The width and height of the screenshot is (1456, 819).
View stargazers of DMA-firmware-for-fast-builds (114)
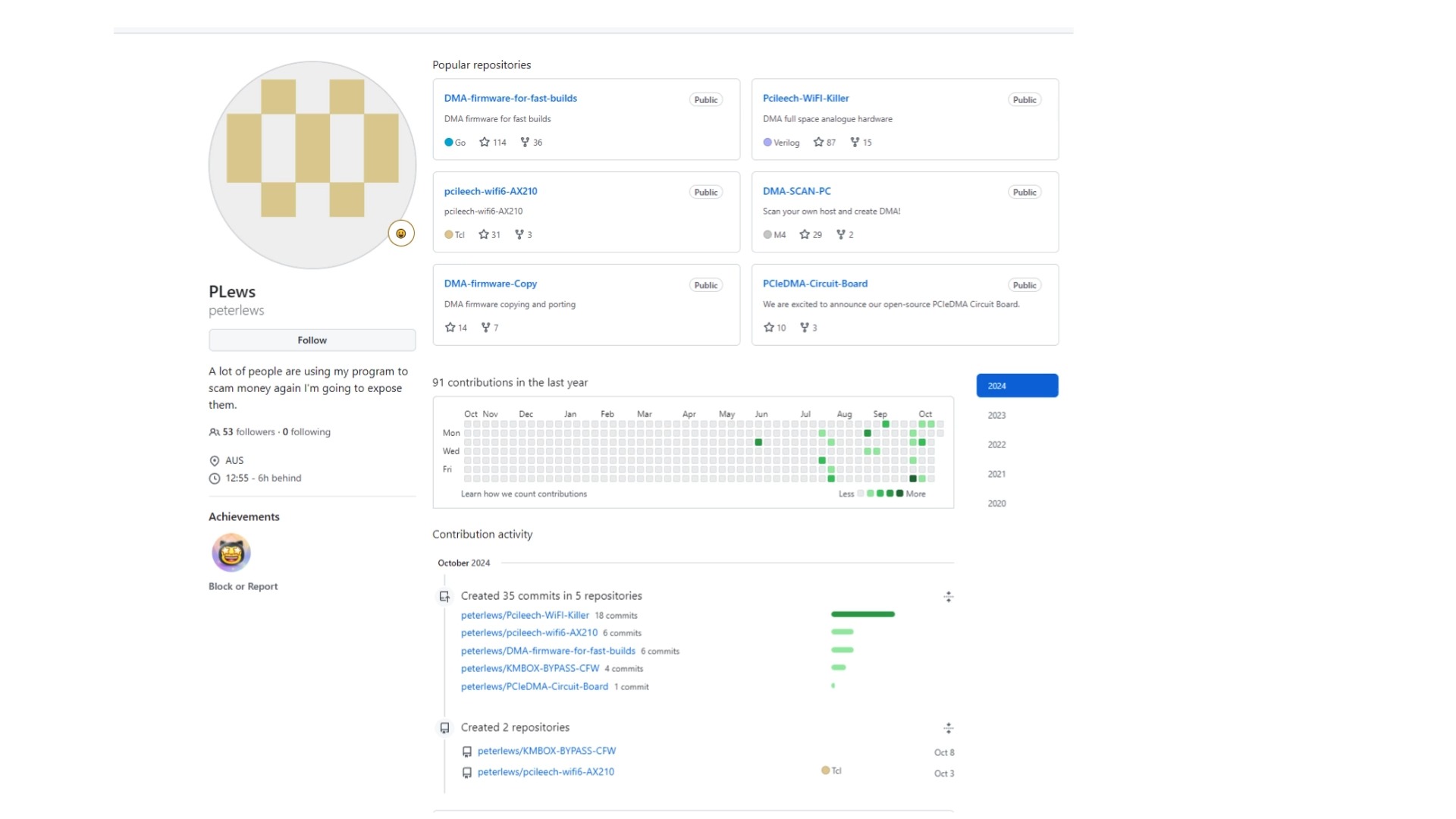pyautogui.click(x=493, y=143)
